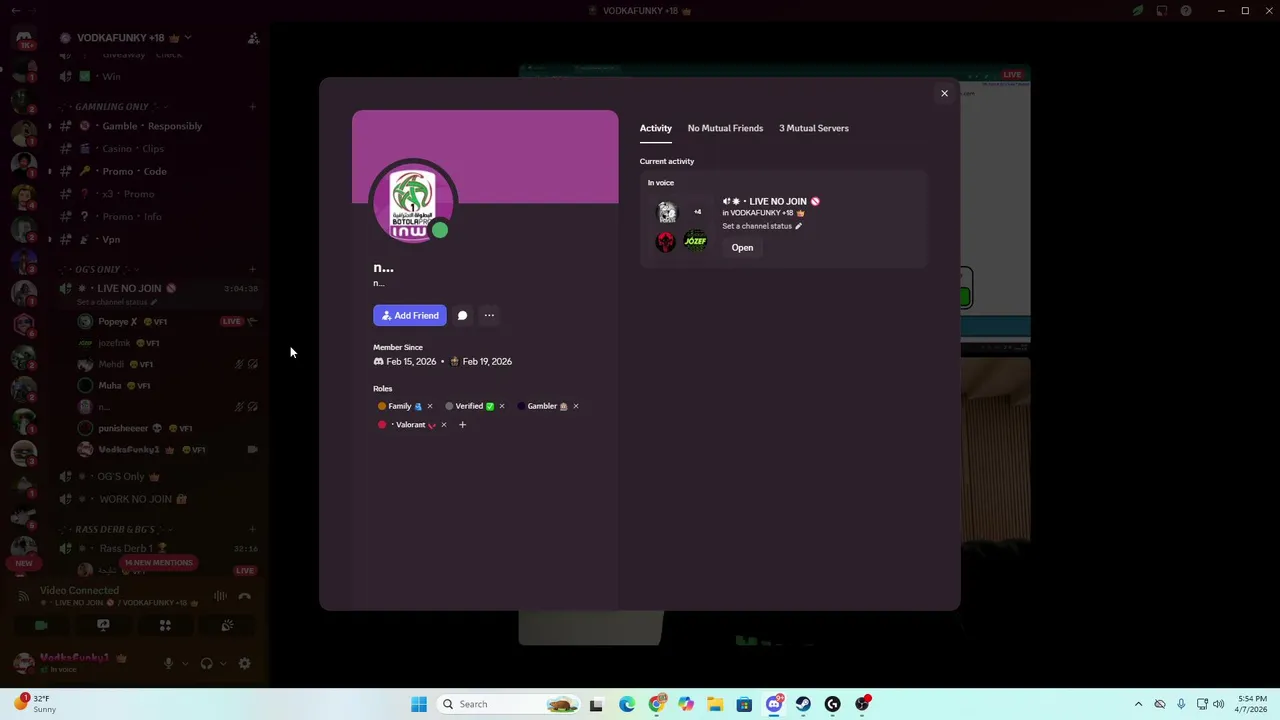Switch to No Mutual Friends tab
The image size is (1280, 720).
tap(725, 128)
